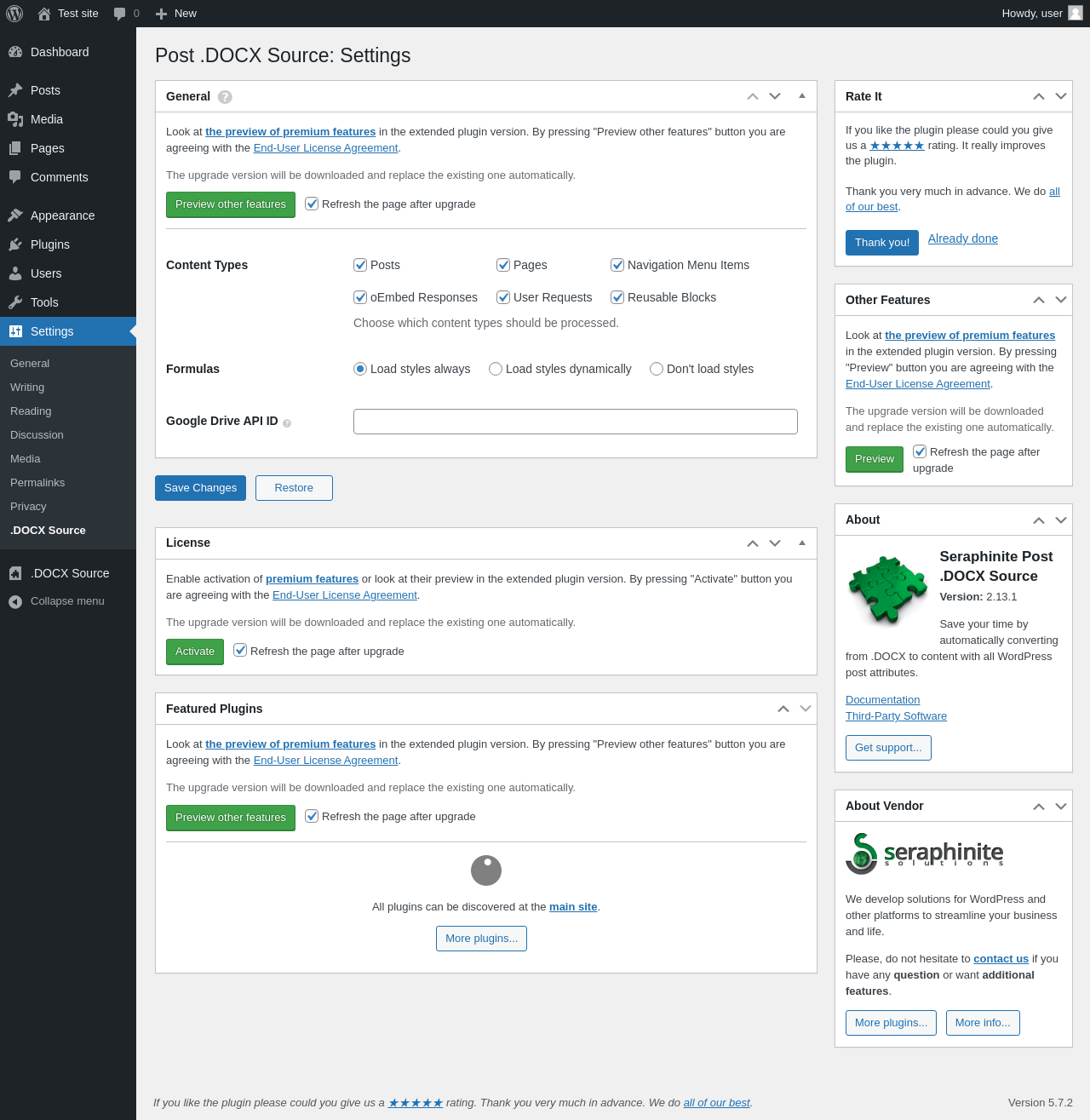Click More info... button

point(983,1023)
